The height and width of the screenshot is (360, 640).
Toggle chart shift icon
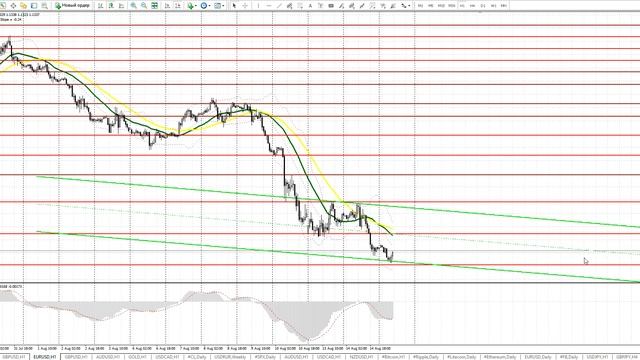tap(178, 6)
